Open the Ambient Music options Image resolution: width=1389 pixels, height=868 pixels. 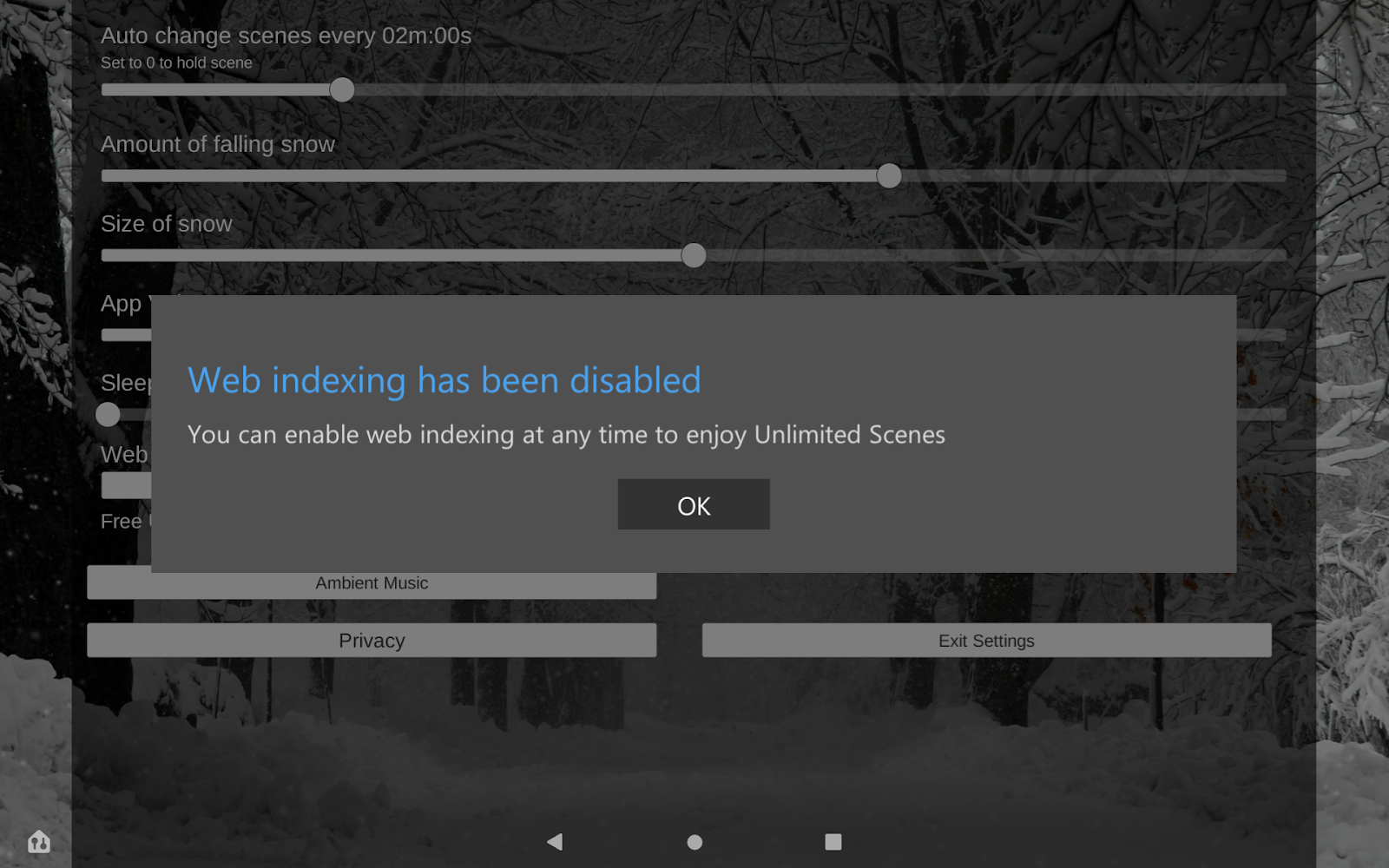click(x=372, y=585)
